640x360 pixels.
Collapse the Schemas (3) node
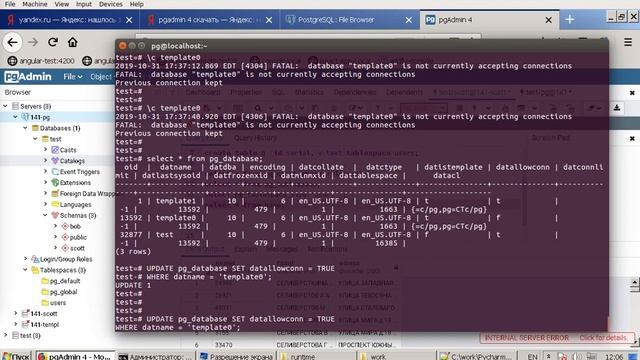pos(46,216)
